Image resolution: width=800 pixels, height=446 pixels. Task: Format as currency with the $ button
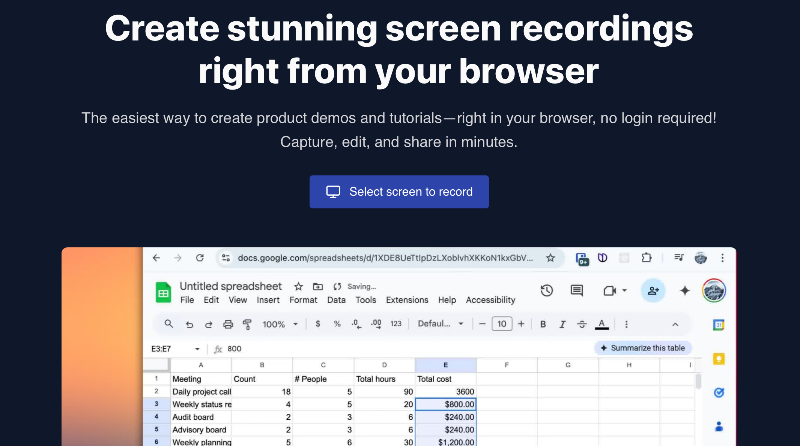(x=318, y=324)
